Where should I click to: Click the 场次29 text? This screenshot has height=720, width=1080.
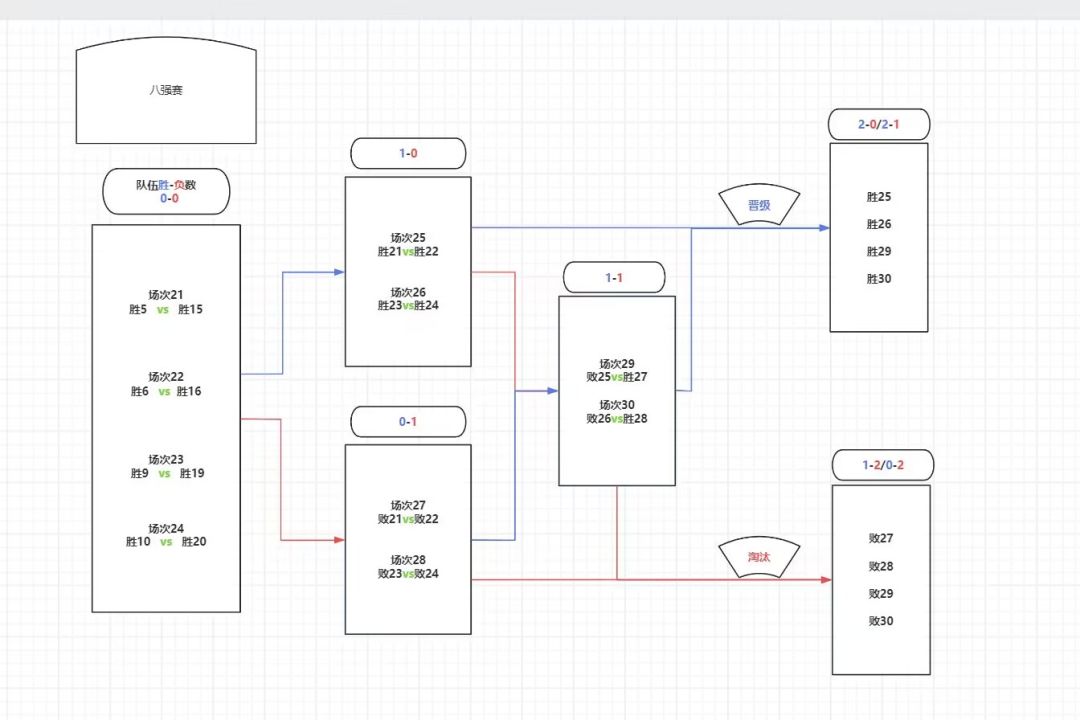(x=617, y=364)
